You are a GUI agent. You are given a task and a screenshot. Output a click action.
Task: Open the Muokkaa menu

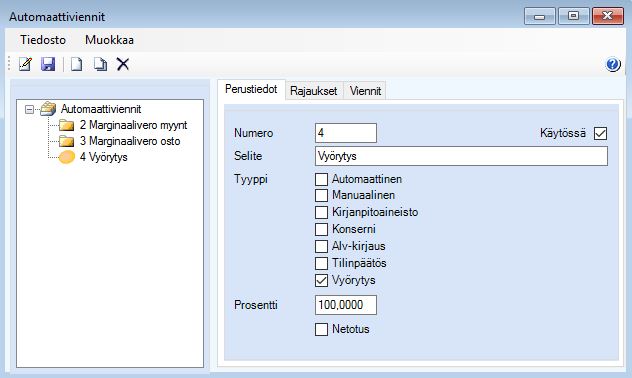click(109, 40)
